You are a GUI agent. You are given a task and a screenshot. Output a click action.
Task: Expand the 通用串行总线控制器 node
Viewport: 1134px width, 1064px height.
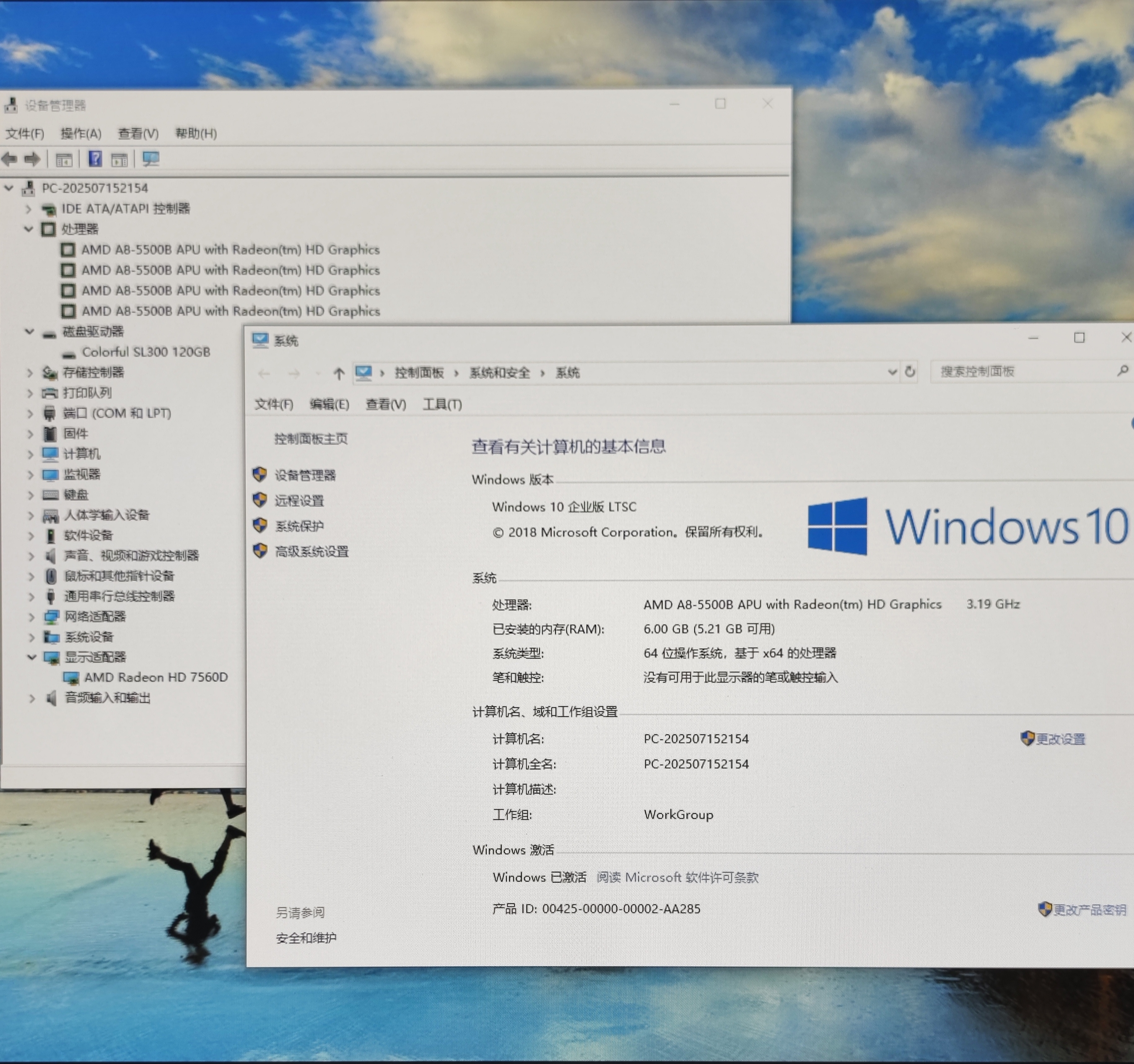31,597
